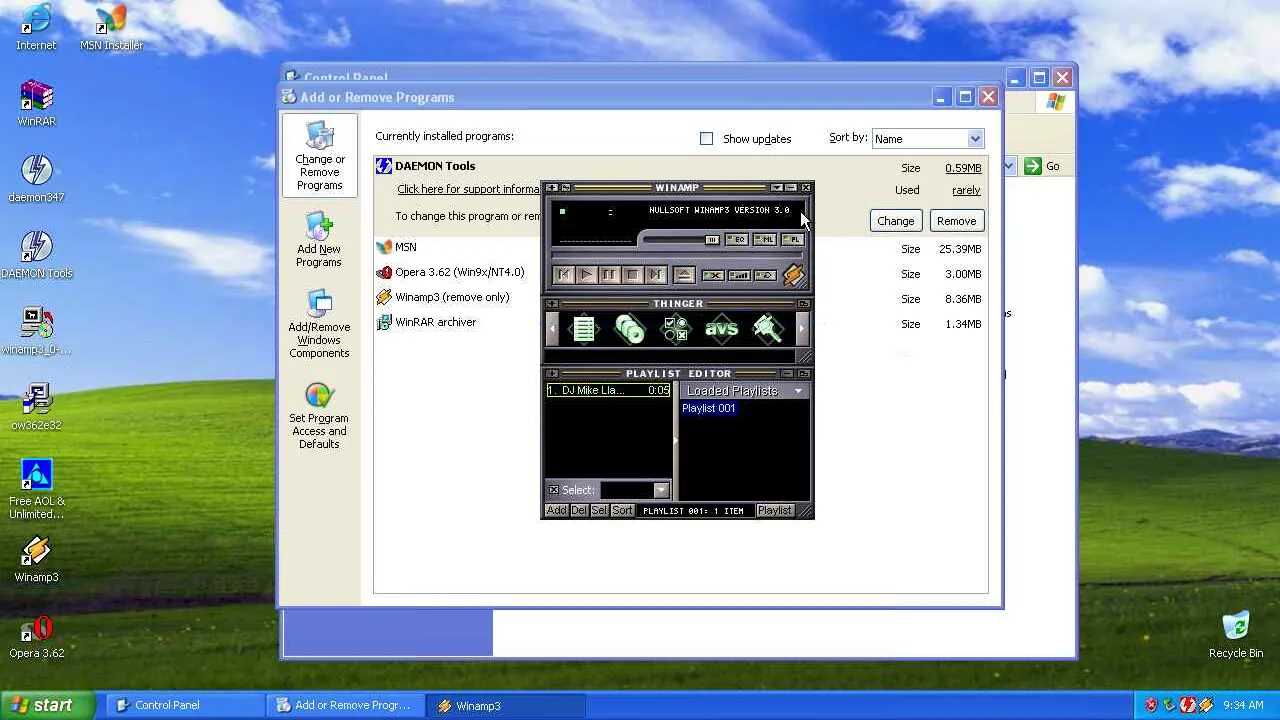Open the Windows start menu
Viewport: 1280px width, 720px height.
point(48,705)
